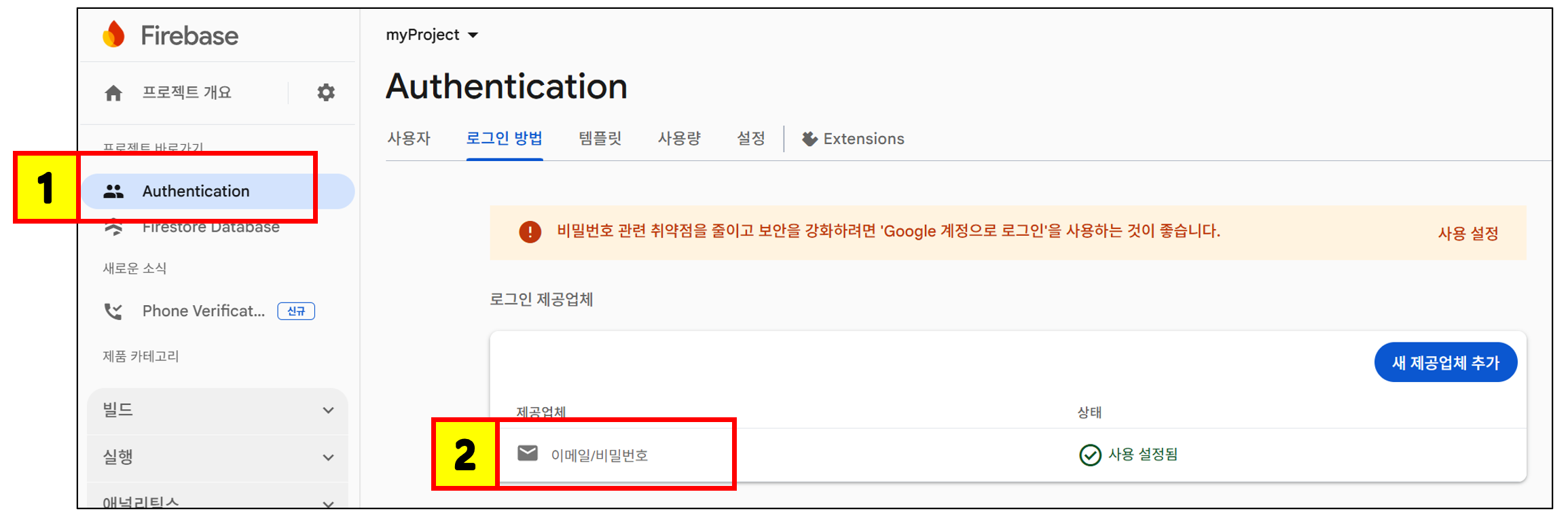Click the 상태 column header
Screen dimensions: 1568x524
(x=1089, y=412)
